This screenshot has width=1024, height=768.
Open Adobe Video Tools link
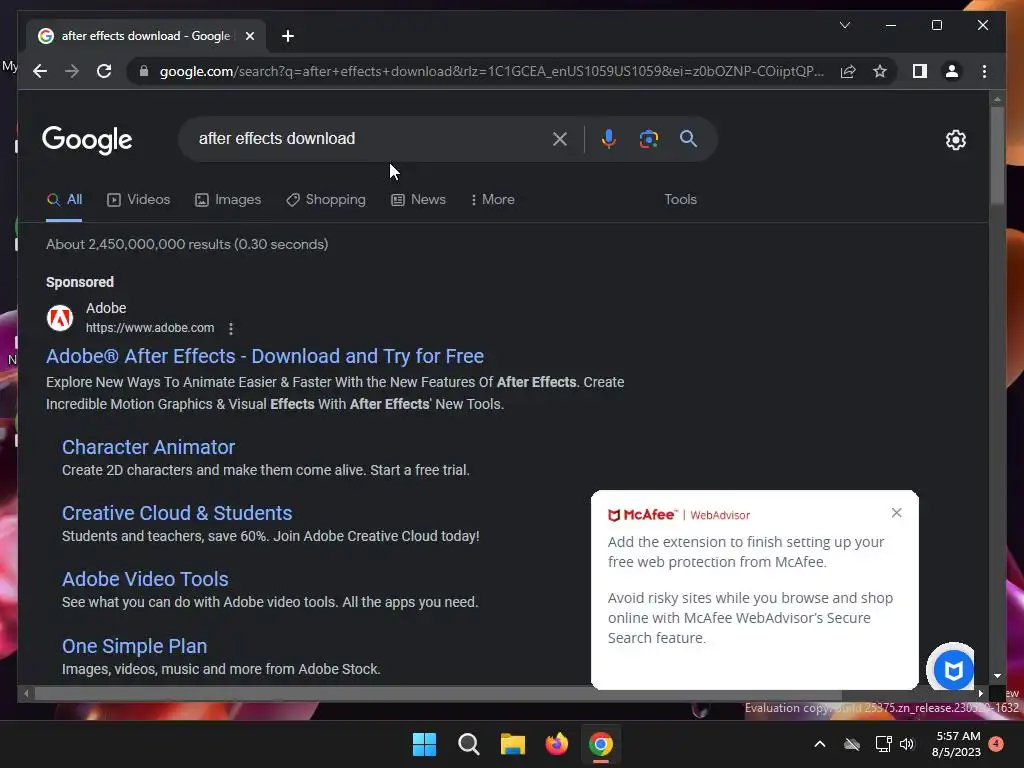145,579
